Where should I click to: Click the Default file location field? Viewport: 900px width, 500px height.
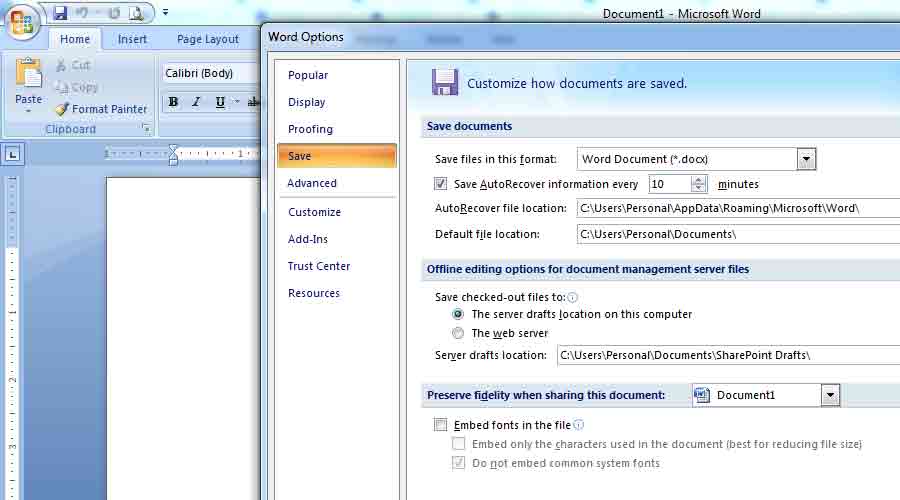[x=738, y=234]
